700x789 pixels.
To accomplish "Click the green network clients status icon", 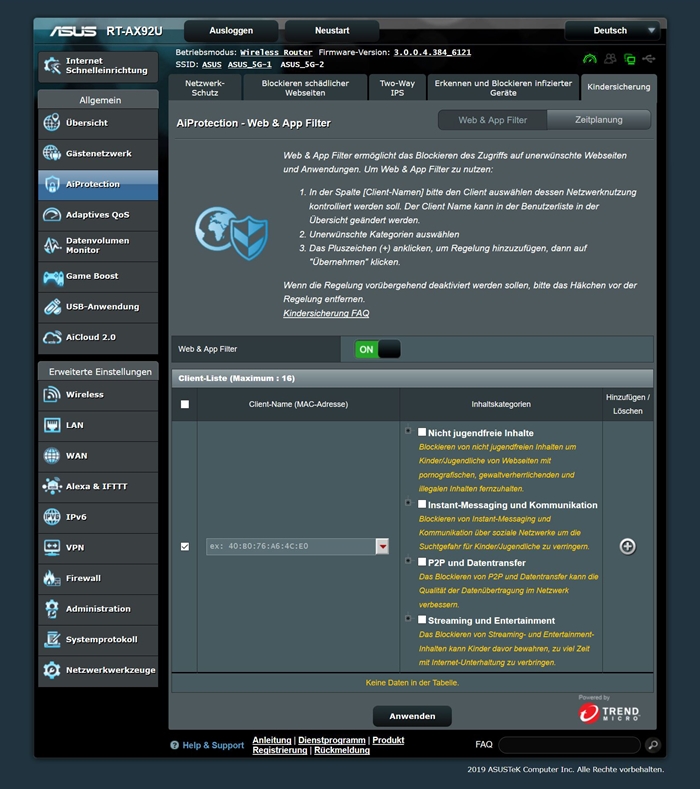I will [630, 59].
